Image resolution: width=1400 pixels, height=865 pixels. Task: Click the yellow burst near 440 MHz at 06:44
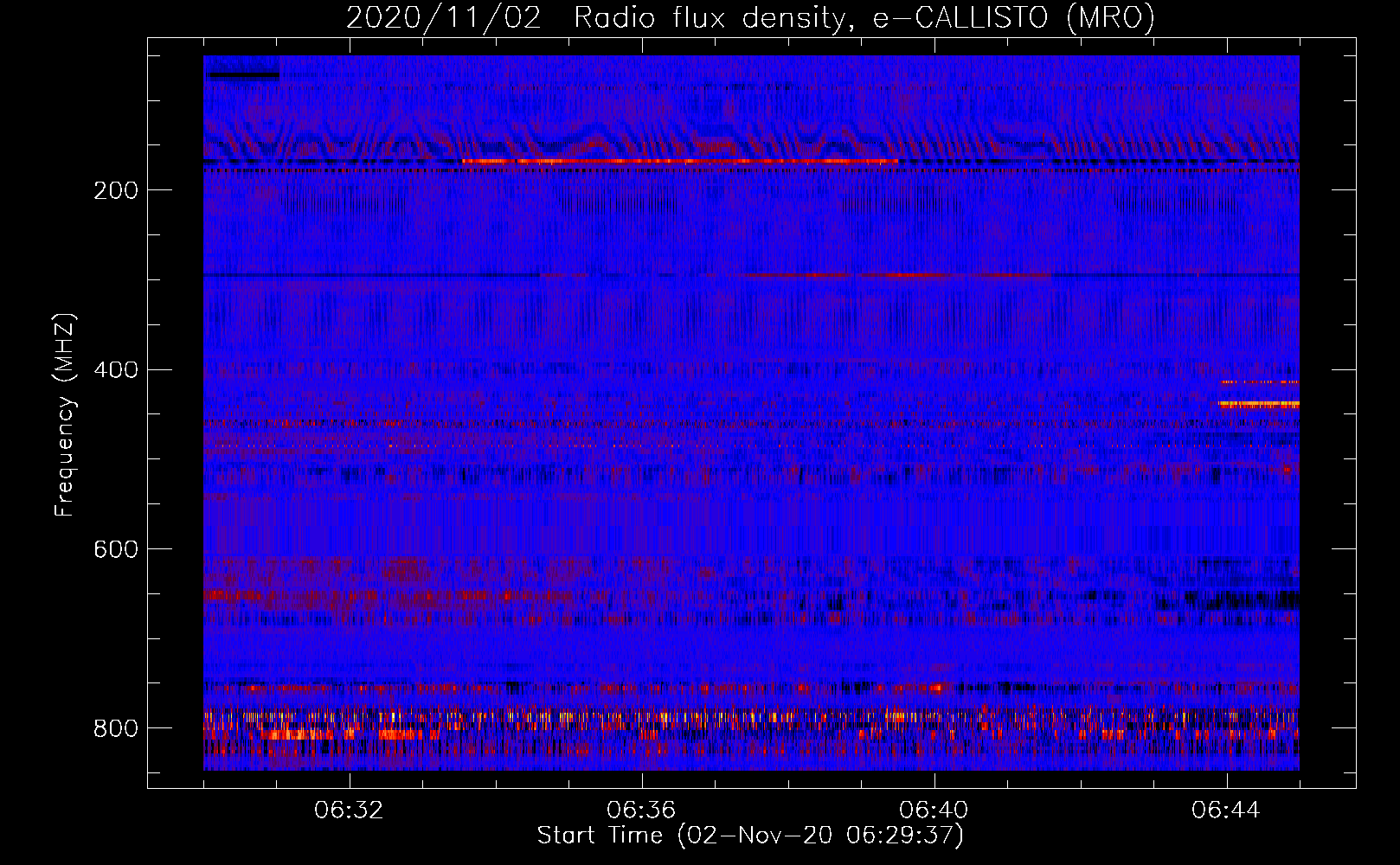pos(1259,404)
